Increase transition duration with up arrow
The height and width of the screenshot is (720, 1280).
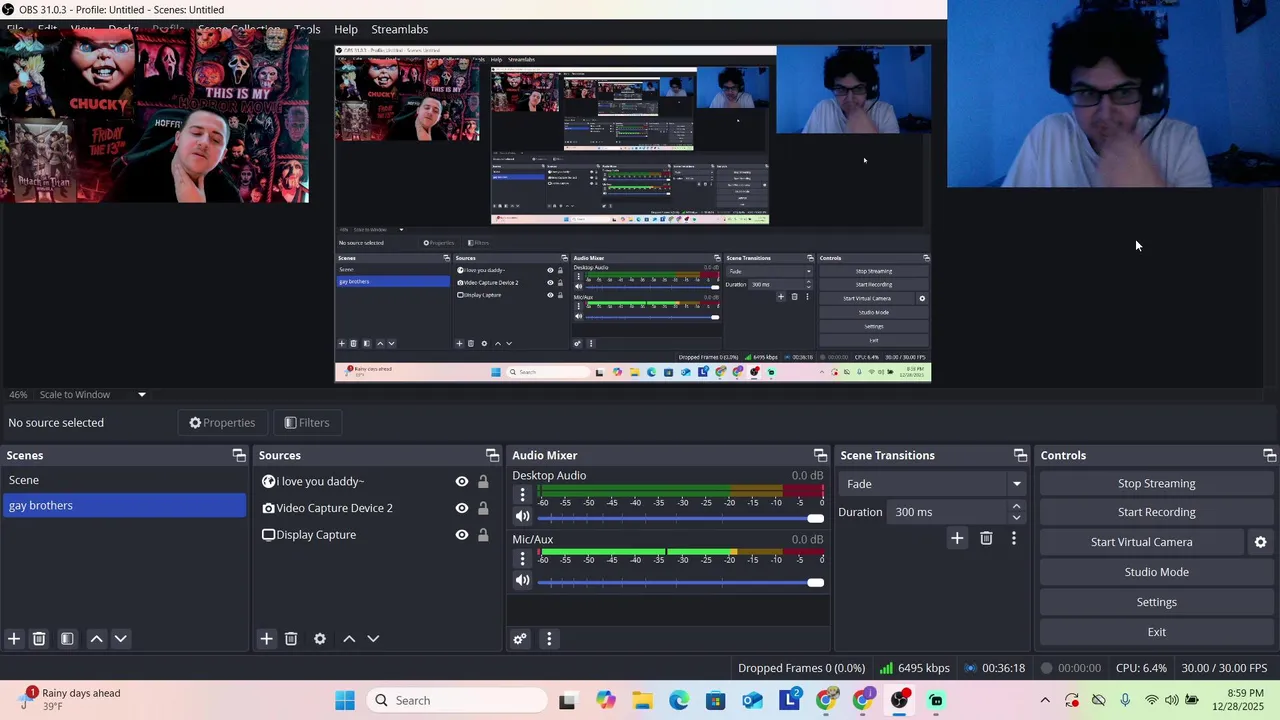[1016, 506]
